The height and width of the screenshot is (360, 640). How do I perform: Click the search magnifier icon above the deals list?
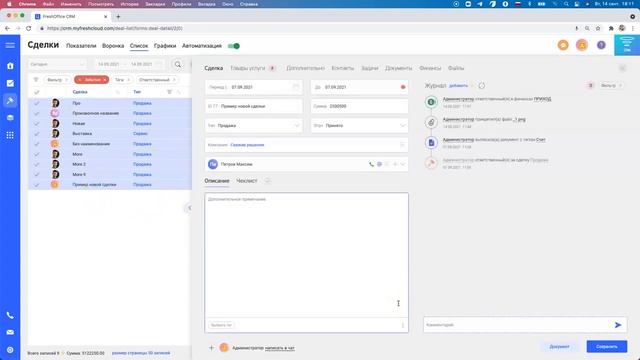[178, 64]
